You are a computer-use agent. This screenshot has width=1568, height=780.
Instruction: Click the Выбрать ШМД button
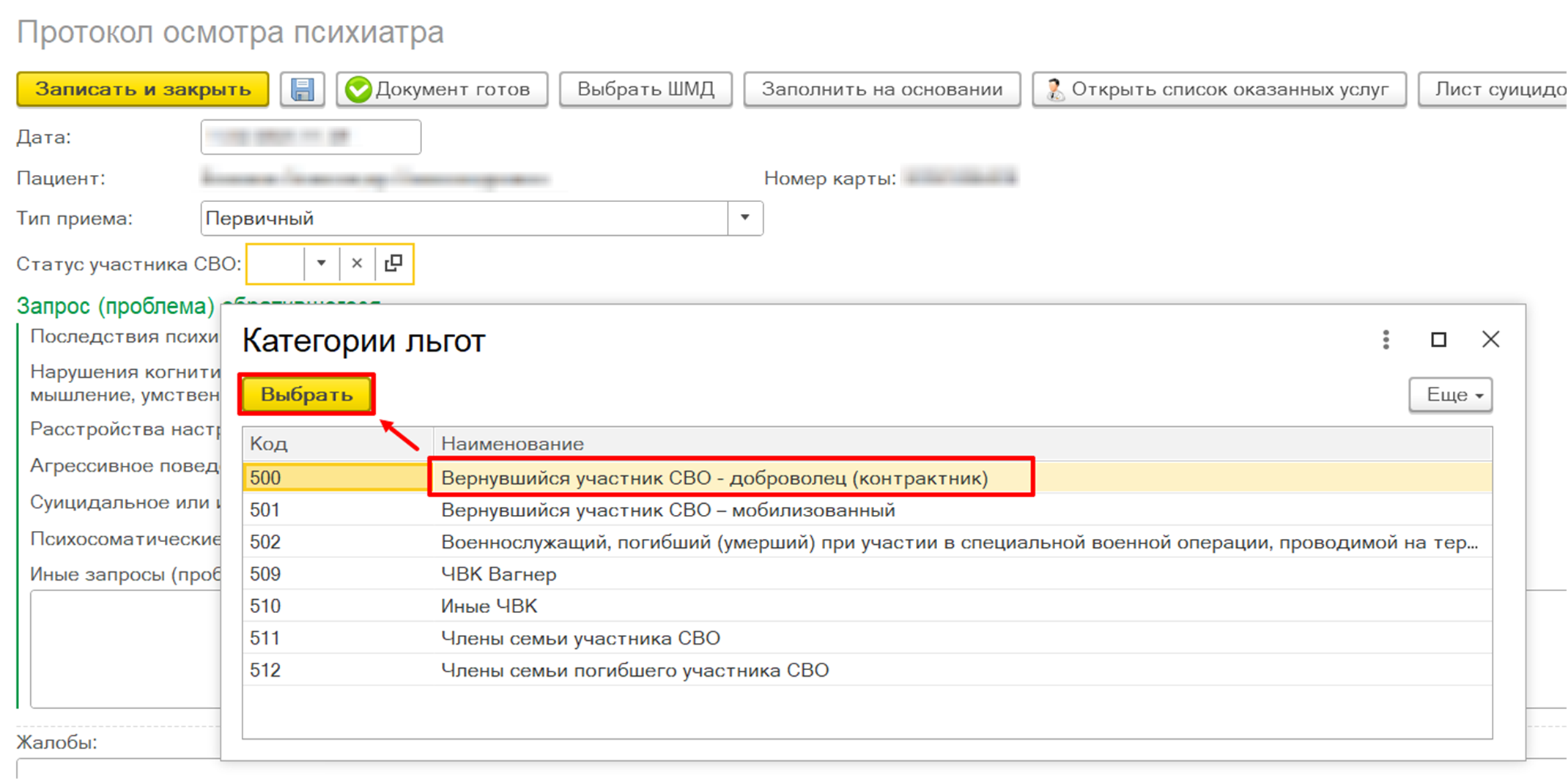(x=646, y=89)
